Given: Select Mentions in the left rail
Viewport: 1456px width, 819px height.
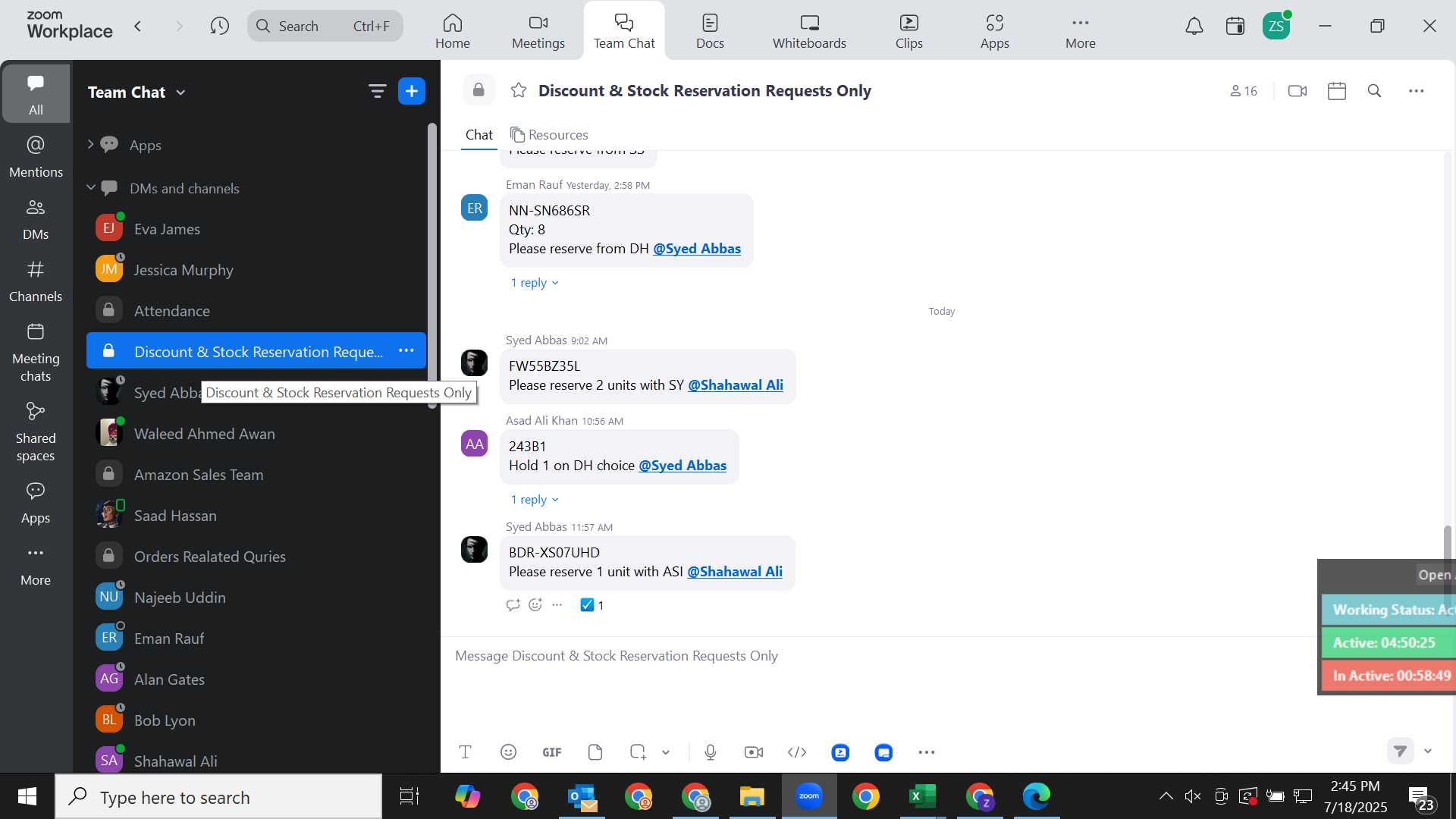Looking at the screenshot, I should coord(36,157).
